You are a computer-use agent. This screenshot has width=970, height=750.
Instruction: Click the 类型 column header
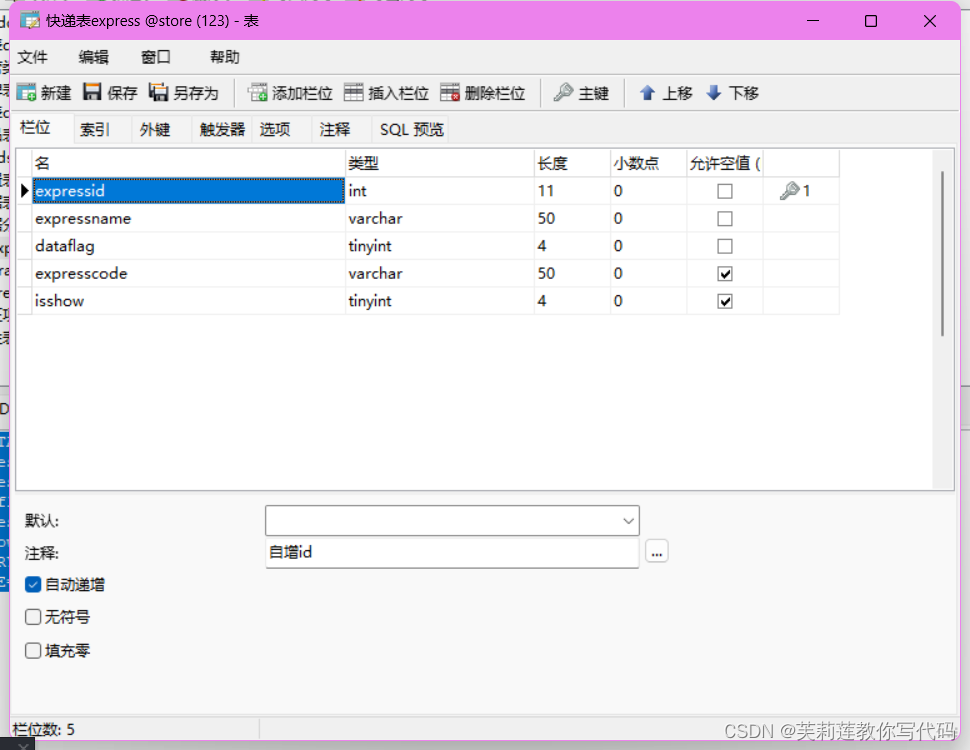click(x=440, y=163)
